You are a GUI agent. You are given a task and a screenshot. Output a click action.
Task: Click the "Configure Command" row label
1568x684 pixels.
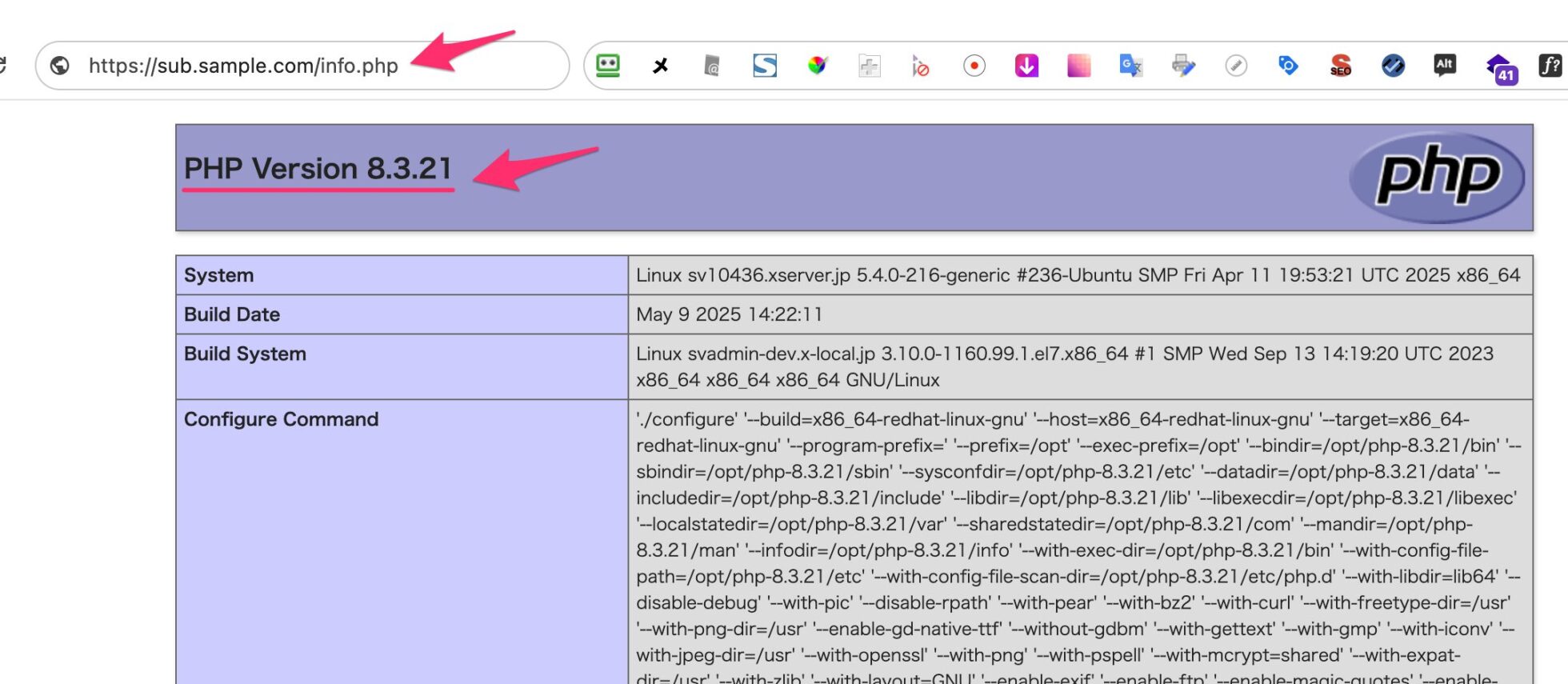[281, 419]
